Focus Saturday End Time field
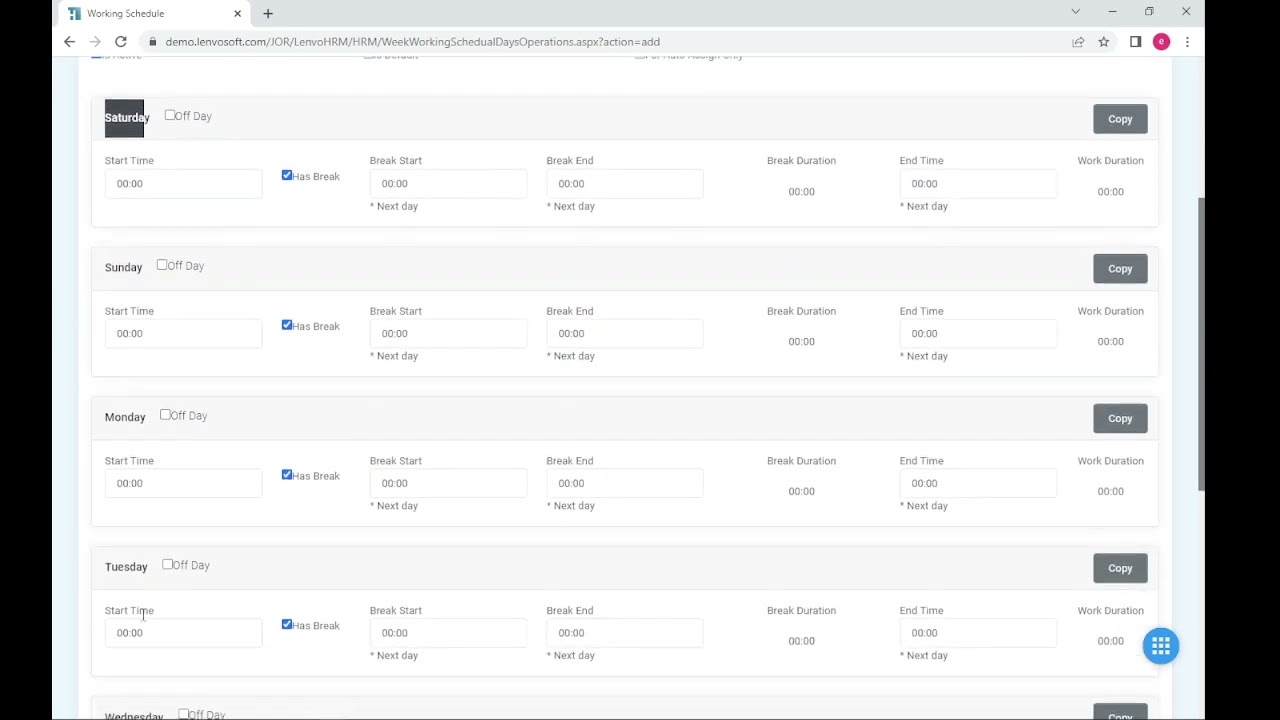 (x=978, y=184)
